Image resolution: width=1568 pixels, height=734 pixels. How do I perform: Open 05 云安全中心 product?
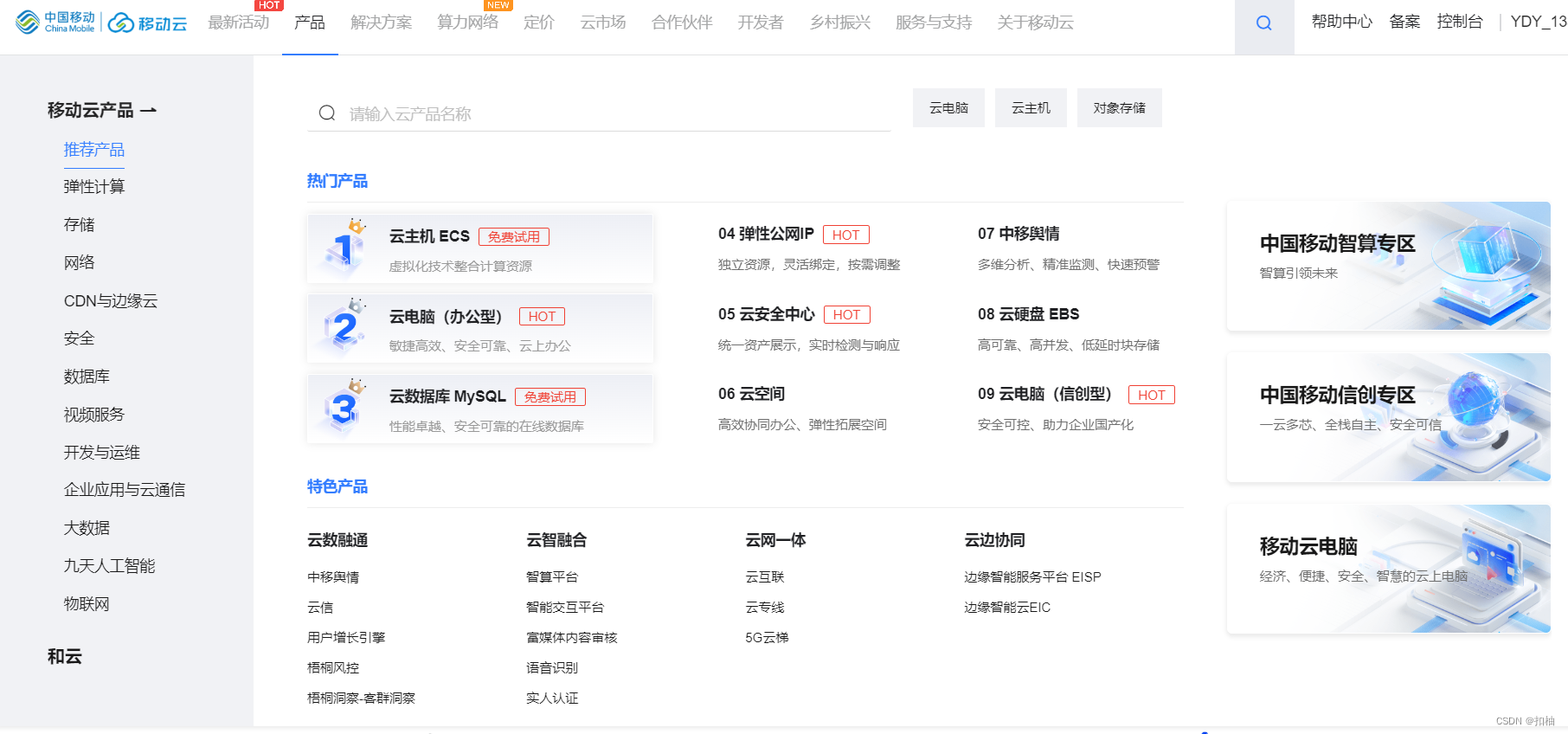[767, 314]
